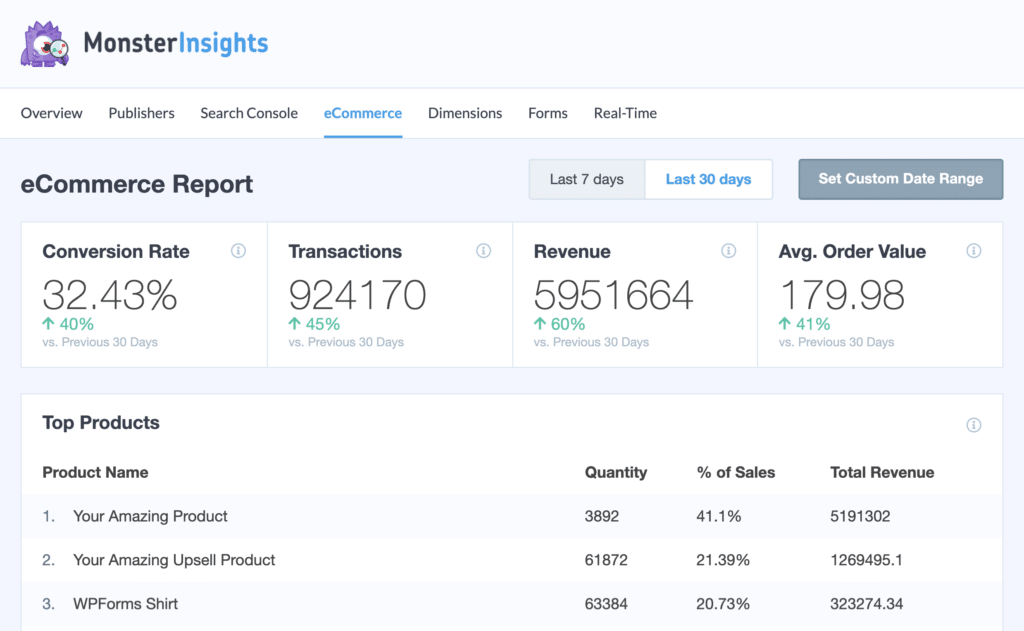This screenshot has width=1024, height=631.
Task: Click the MonsterInsights brand name text
Action: (x=176, y=43)
